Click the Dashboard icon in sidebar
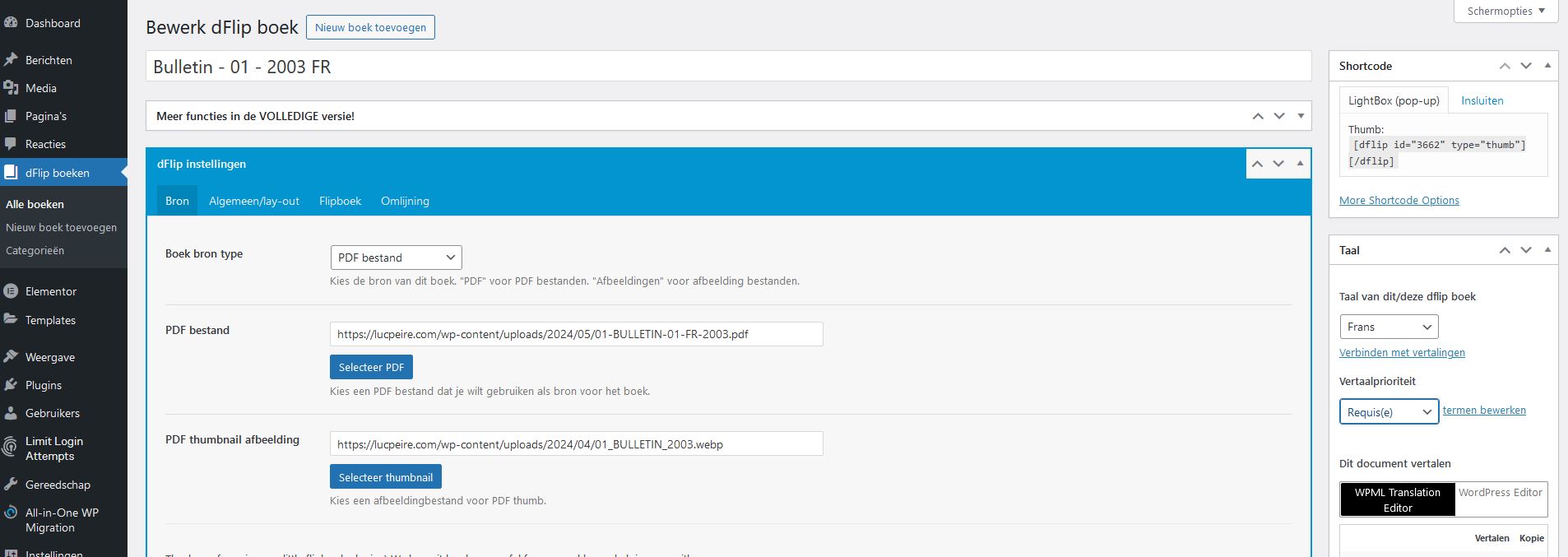Viewport: 1568px width, 557px height. coord(11,23)
